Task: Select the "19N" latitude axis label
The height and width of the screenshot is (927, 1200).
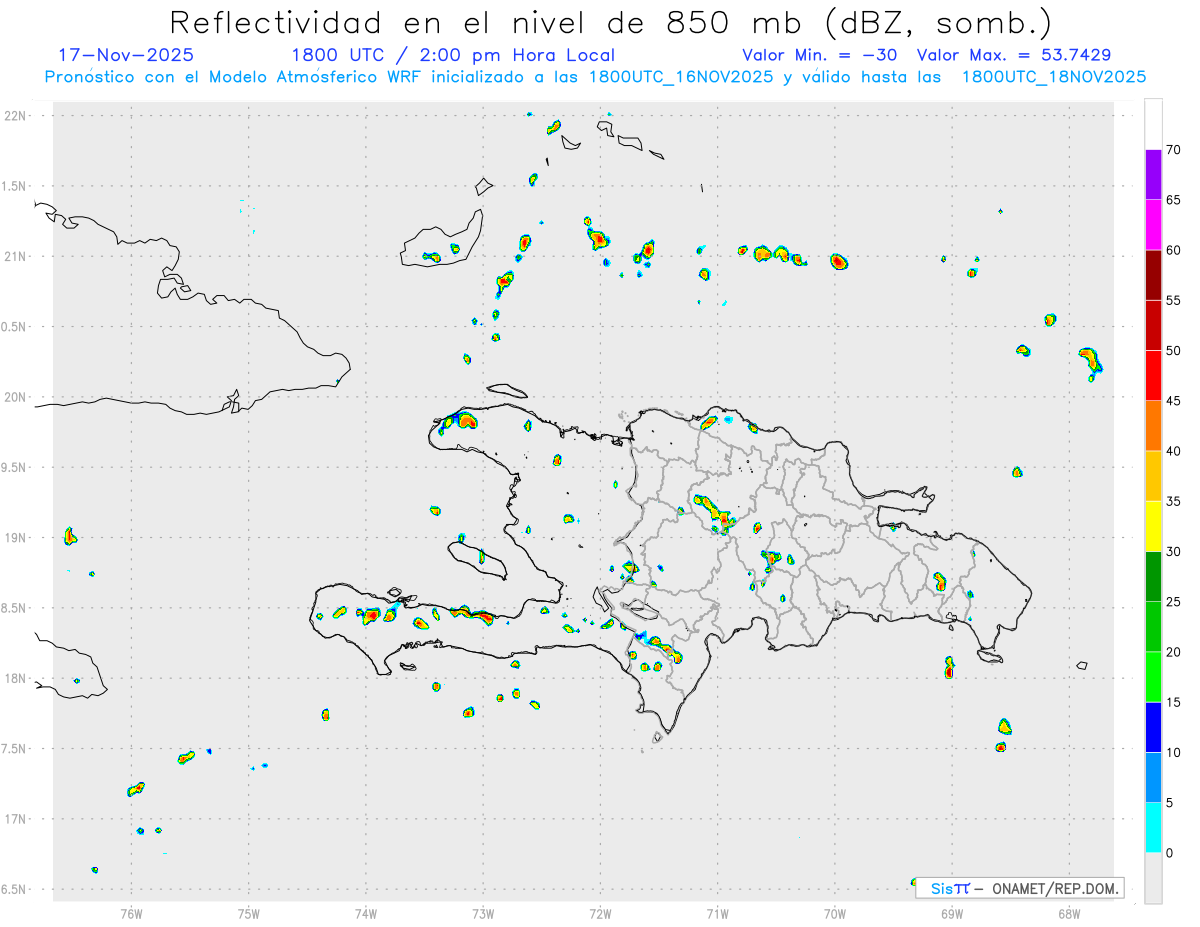Action: click(x=17, y=538)
